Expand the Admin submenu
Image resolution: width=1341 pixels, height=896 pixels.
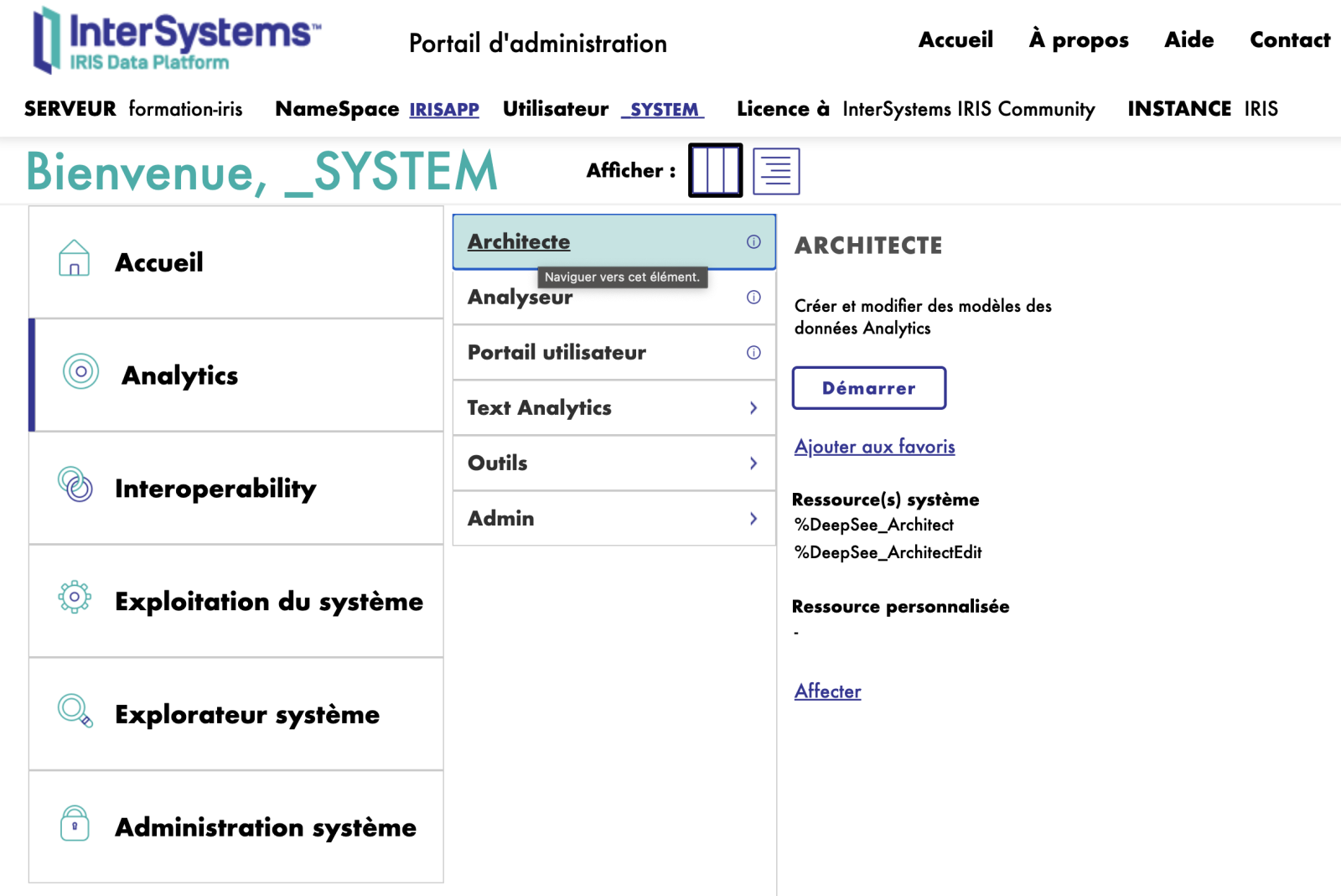(x=753, y=519)
